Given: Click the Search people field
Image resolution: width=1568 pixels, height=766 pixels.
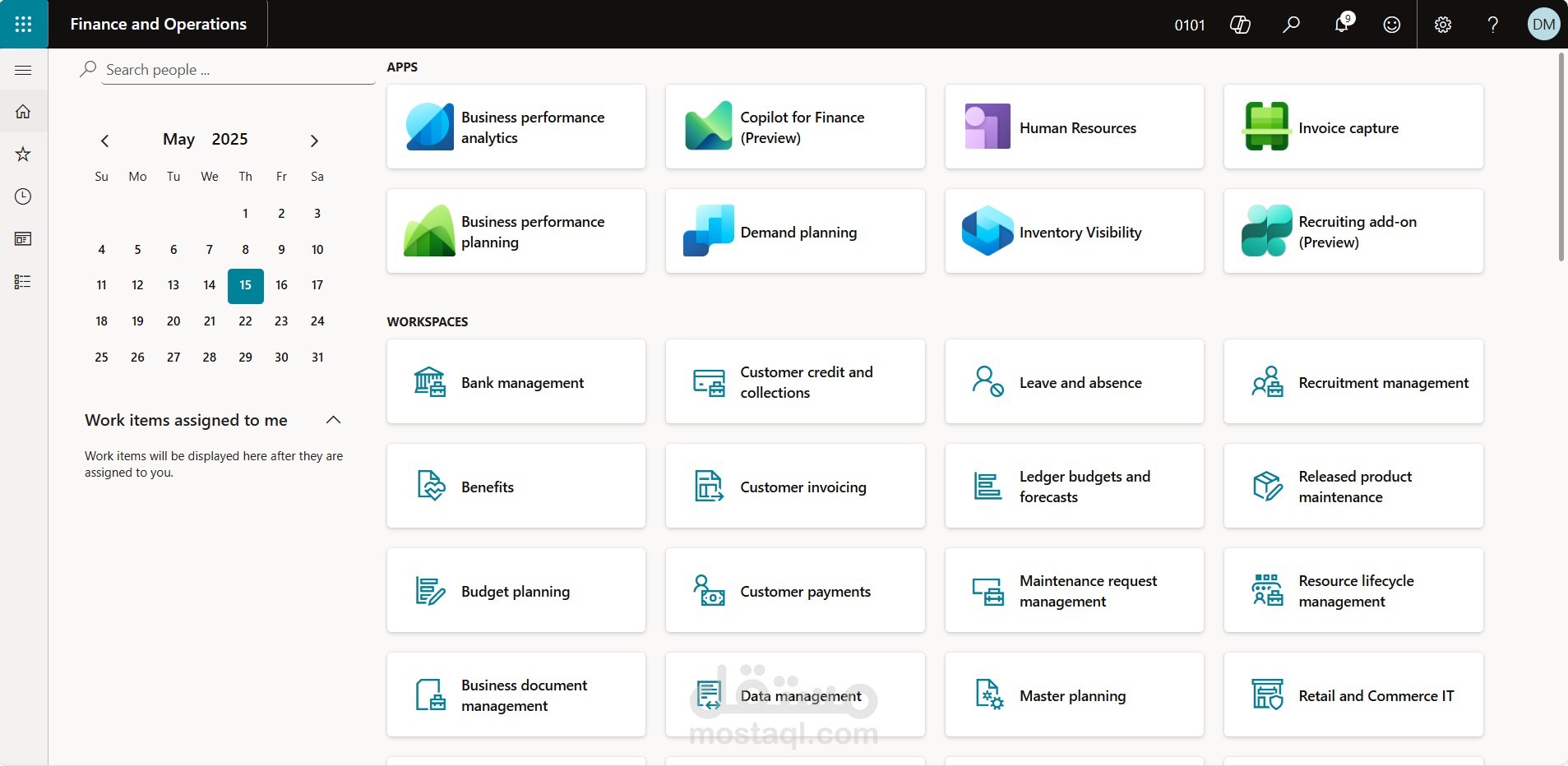Looking at the screenshot, I should (x=238, y=70).
